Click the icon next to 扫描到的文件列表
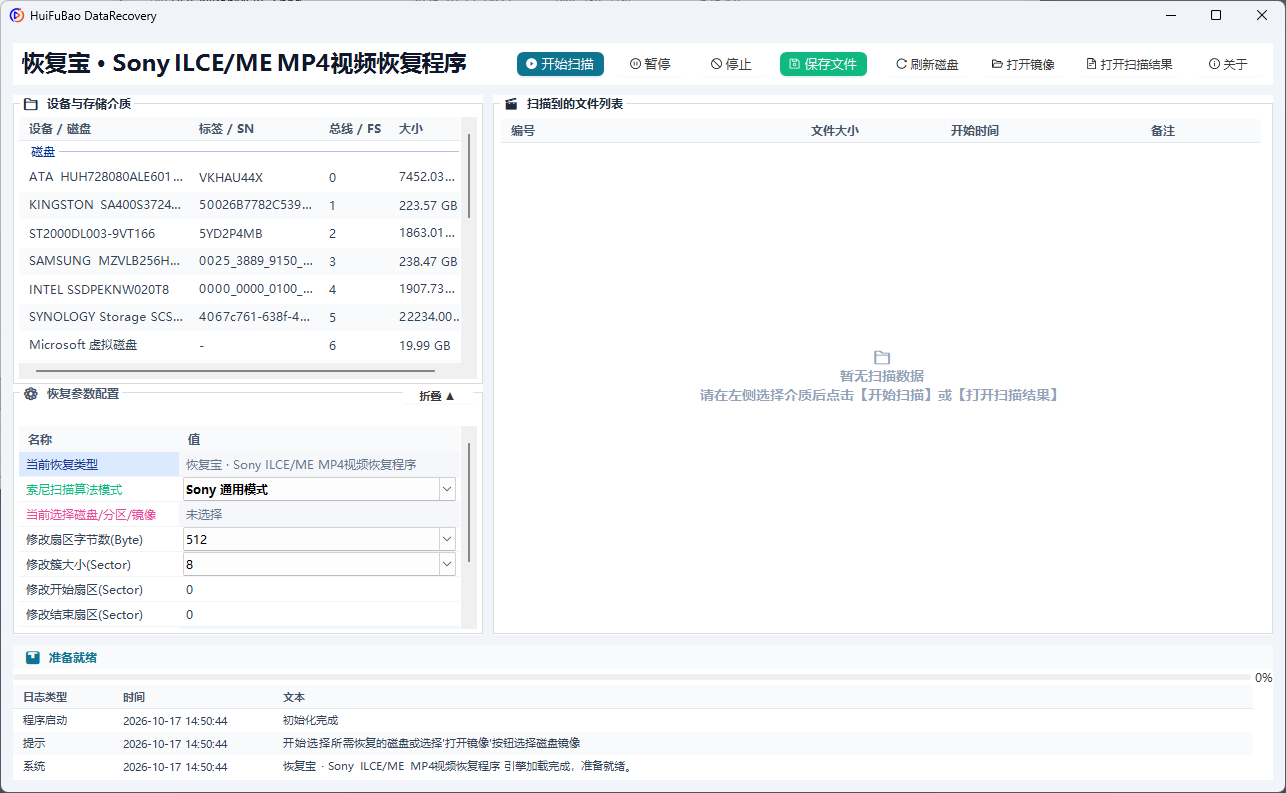This screenshot has width=1286, height=793. point(511,103)
